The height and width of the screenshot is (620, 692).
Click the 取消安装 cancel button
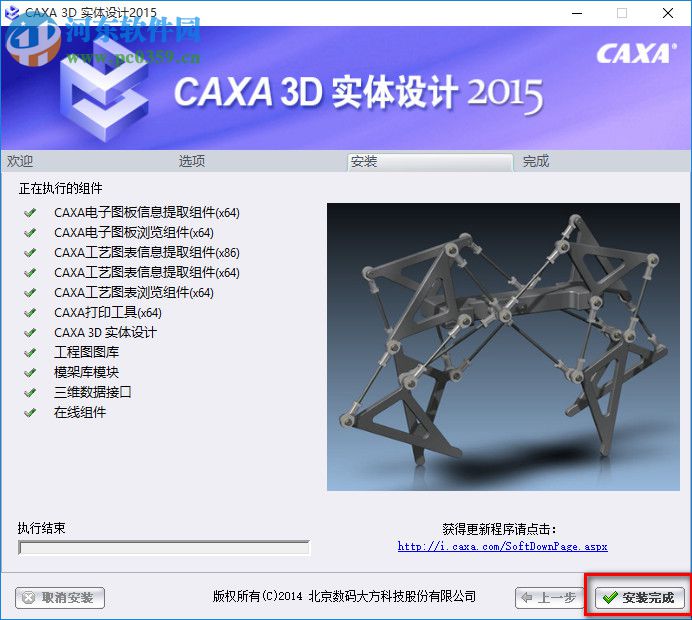[60, 598]
